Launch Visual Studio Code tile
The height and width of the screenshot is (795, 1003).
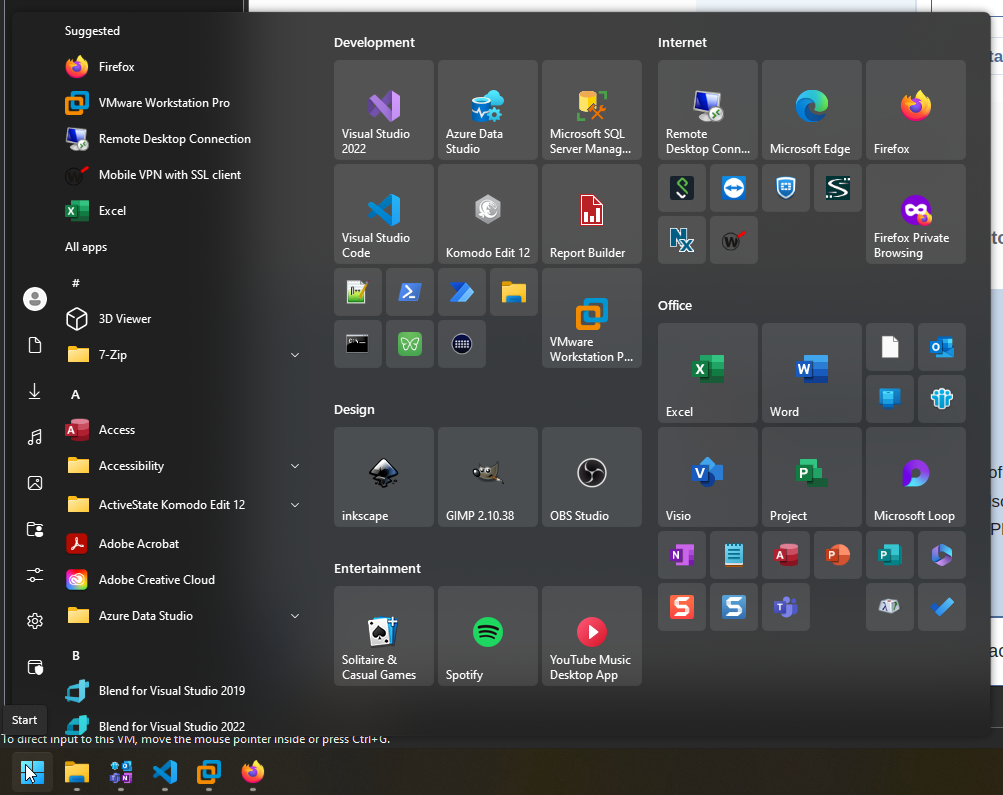point(384,214)
